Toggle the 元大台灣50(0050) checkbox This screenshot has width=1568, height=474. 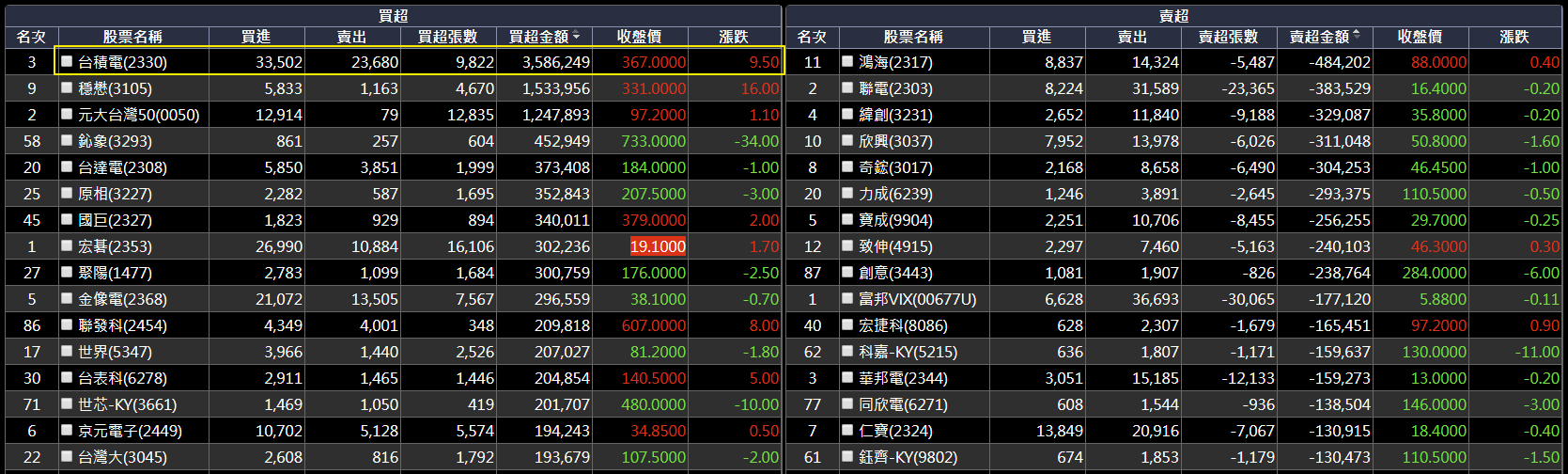click(67, 114)
